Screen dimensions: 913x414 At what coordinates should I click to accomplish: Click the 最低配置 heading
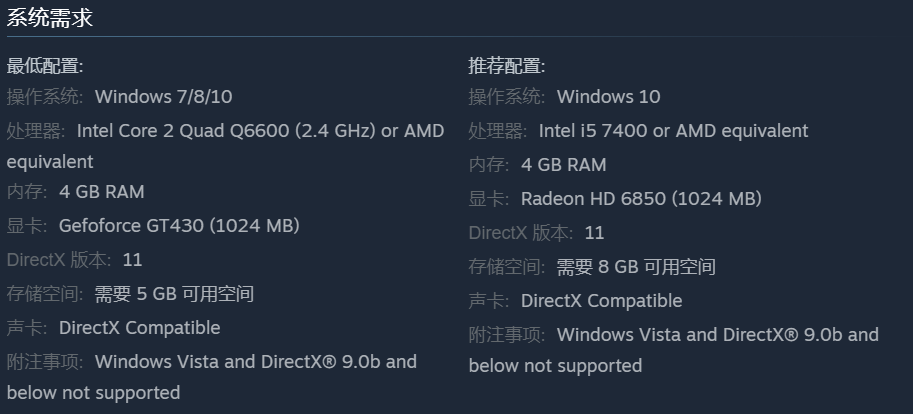[45, 66]
